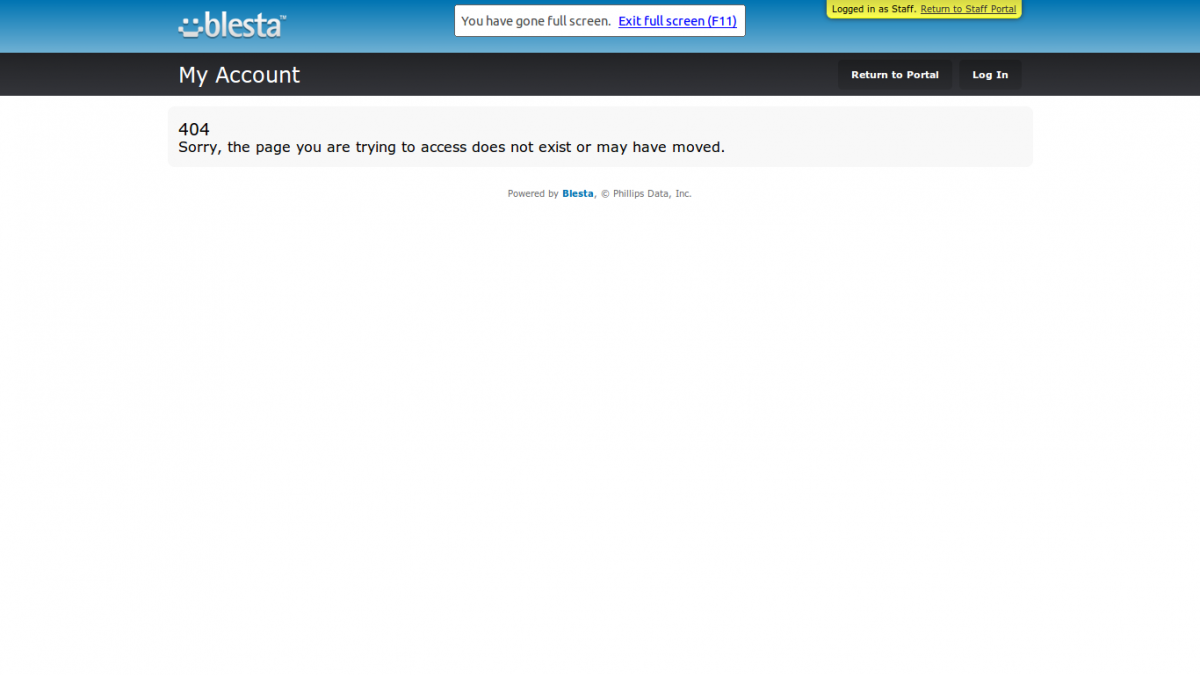Click the Exit full screen (F11) link
This screenshot has width=1200, height=675.
(x=677, y=21)
